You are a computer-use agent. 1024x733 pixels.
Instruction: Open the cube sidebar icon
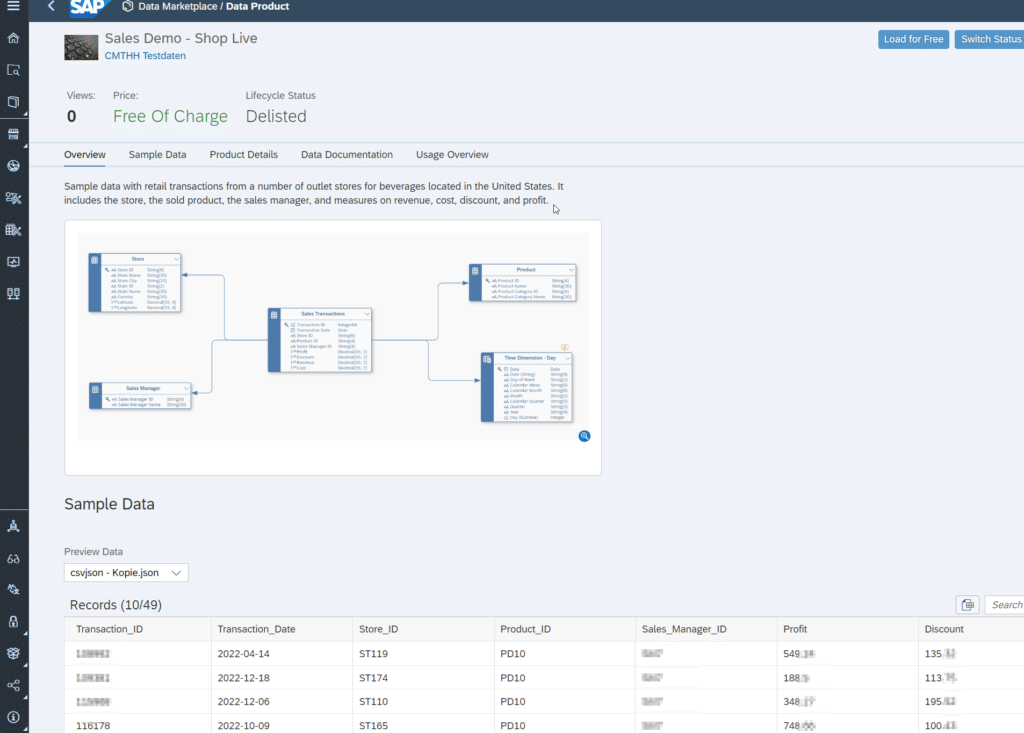point(13,653)
